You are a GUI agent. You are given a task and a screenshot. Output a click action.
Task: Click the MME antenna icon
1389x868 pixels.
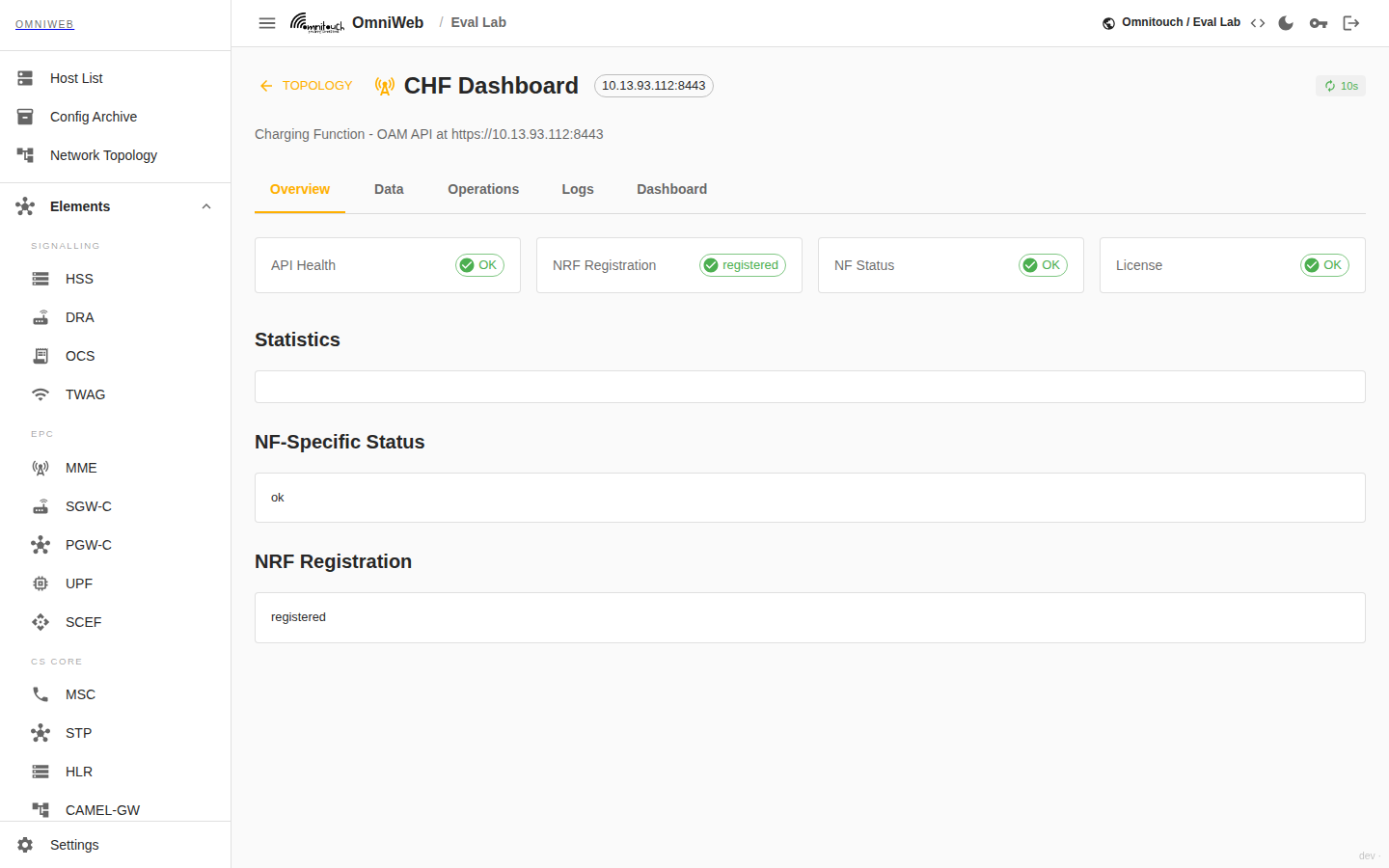click(x=41, y=468)
